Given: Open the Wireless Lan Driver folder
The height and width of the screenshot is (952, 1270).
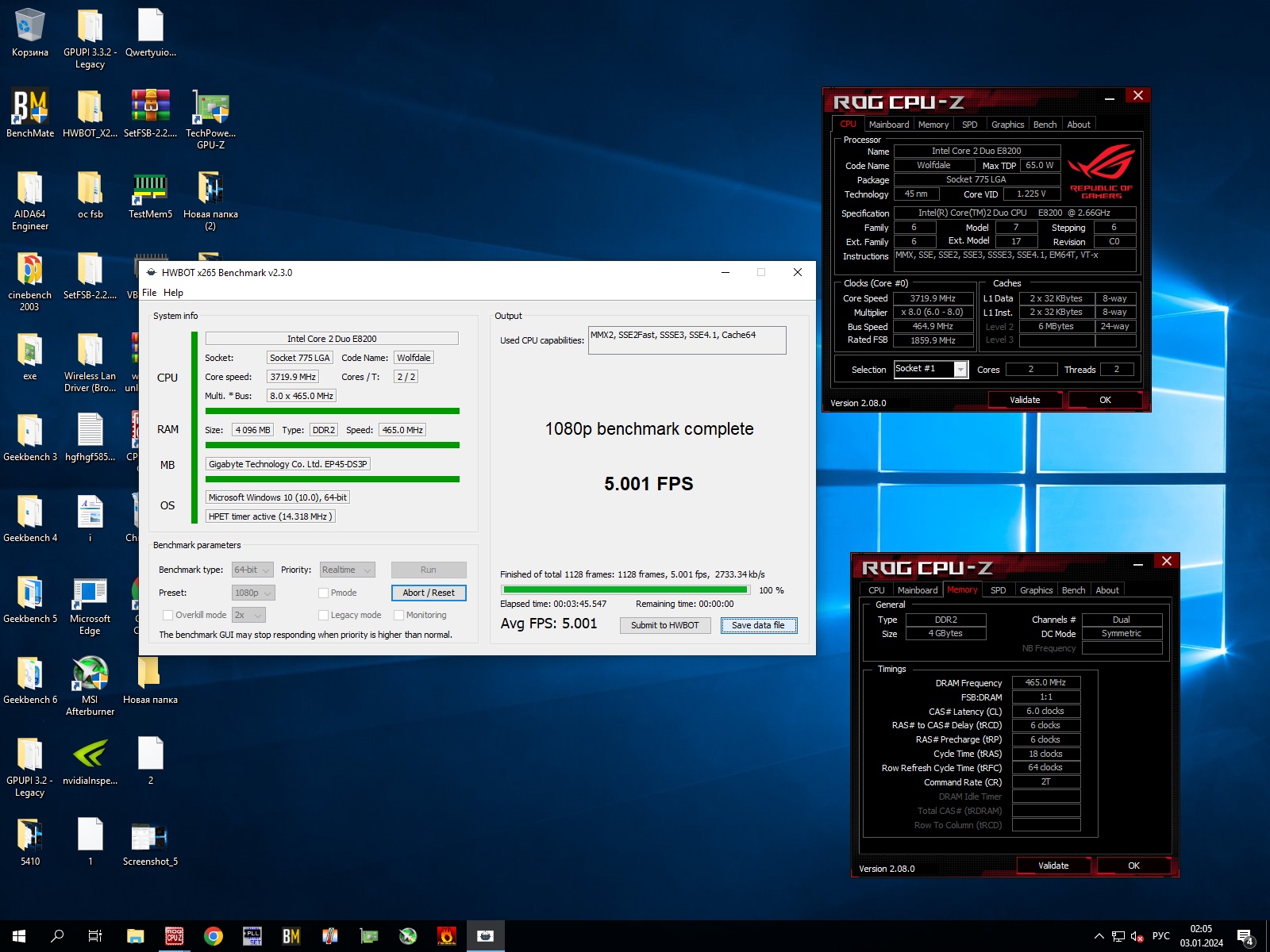Looking at the screenshot, I should click(90, 362).
